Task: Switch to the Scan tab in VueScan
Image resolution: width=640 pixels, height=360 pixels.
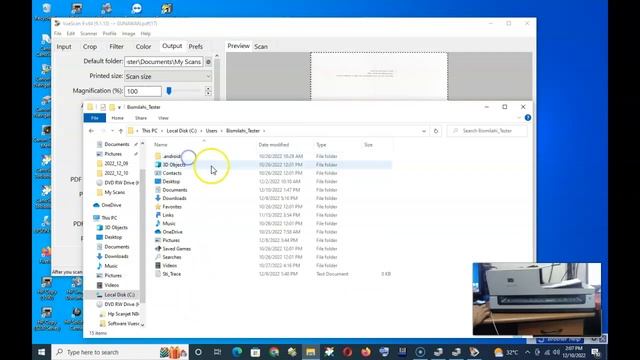Action: pyautogui.click(x=261, y=47)
